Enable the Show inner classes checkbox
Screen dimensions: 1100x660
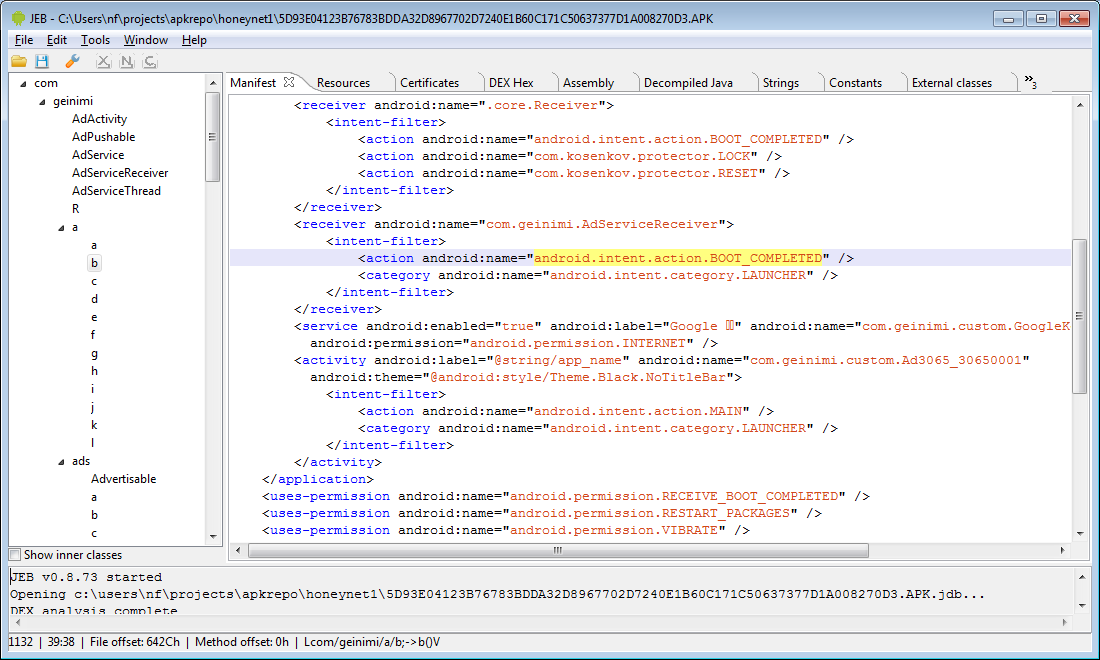(15, 555)
